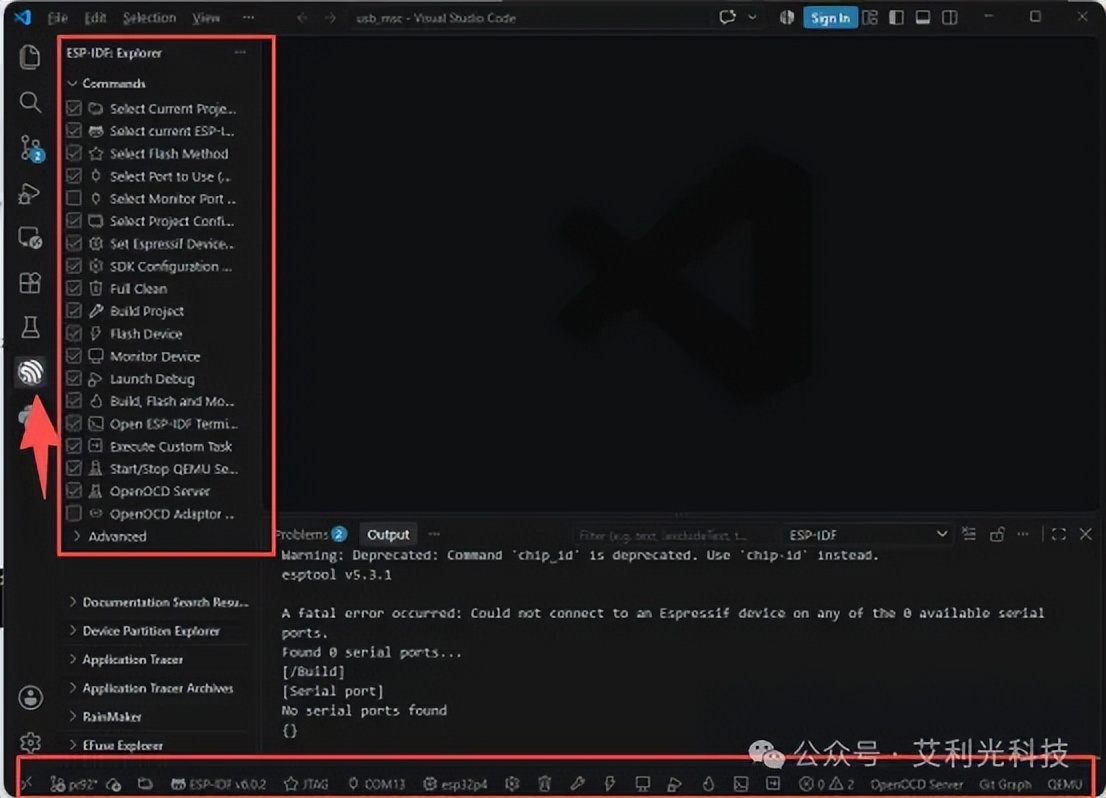The image size is (1106, 798).
Task: Open the Source Control view icon
Action: 30,148
